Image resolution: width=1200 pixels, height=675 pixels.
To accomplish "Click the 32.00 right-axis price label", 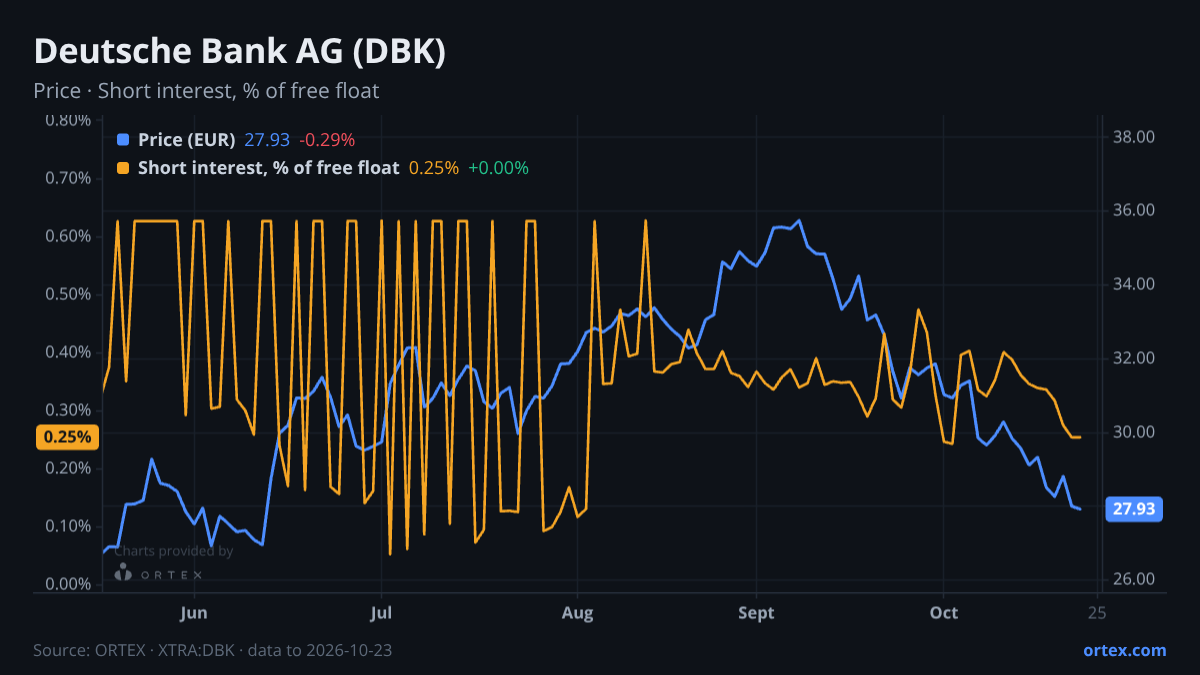I will coord(1134,359).
